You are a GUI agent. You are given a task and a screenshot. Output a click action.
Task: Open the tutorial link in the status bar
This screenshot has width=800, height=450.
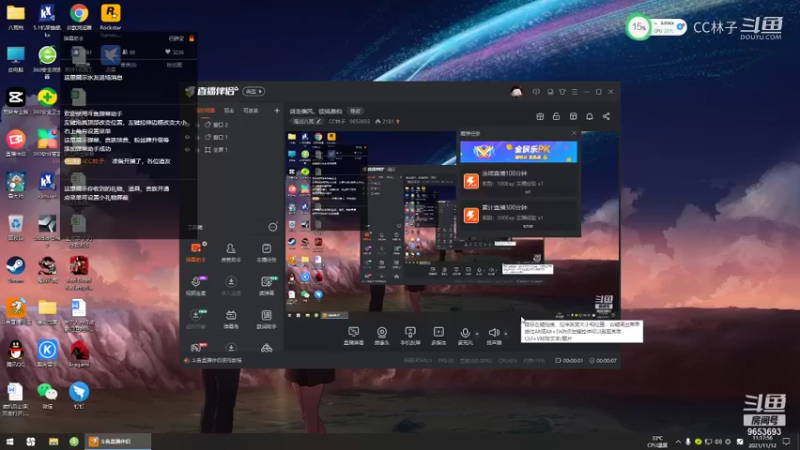[213, 360]
